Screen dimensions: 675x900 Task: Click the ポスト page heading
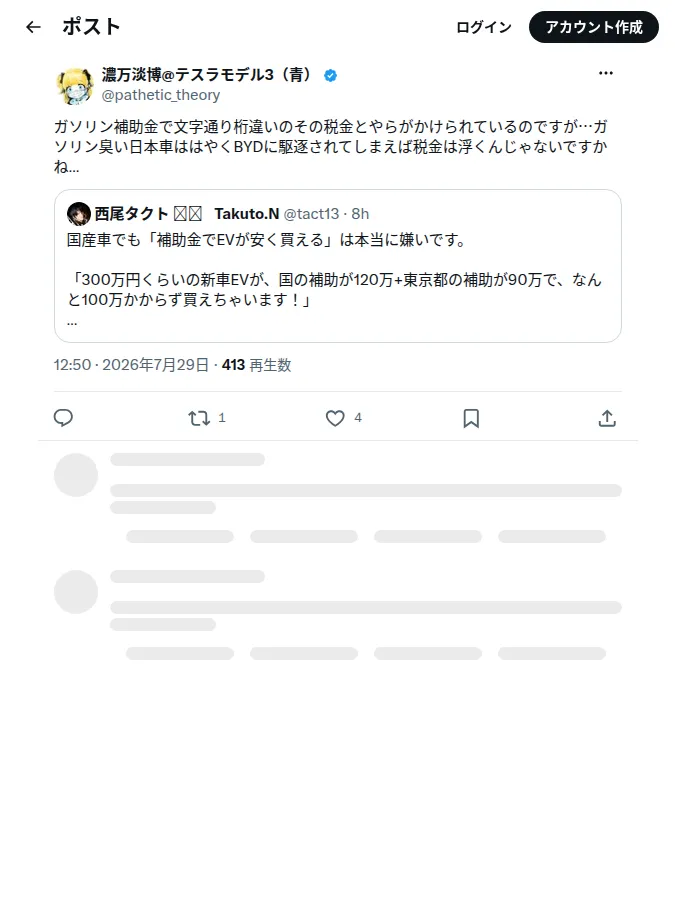tap(91, 26)
